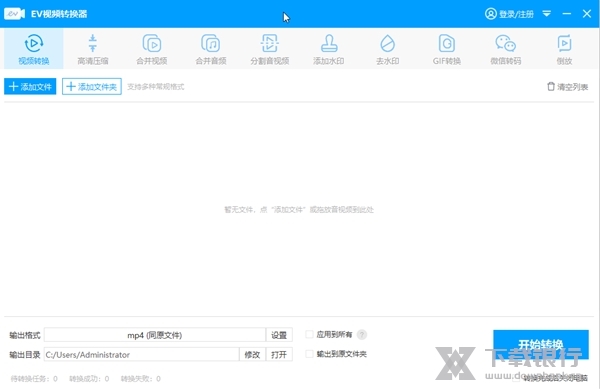Viewport: 600px width, 389px height.
Task: Click 修改 to change output directory
Action: (x=252, y=355)
